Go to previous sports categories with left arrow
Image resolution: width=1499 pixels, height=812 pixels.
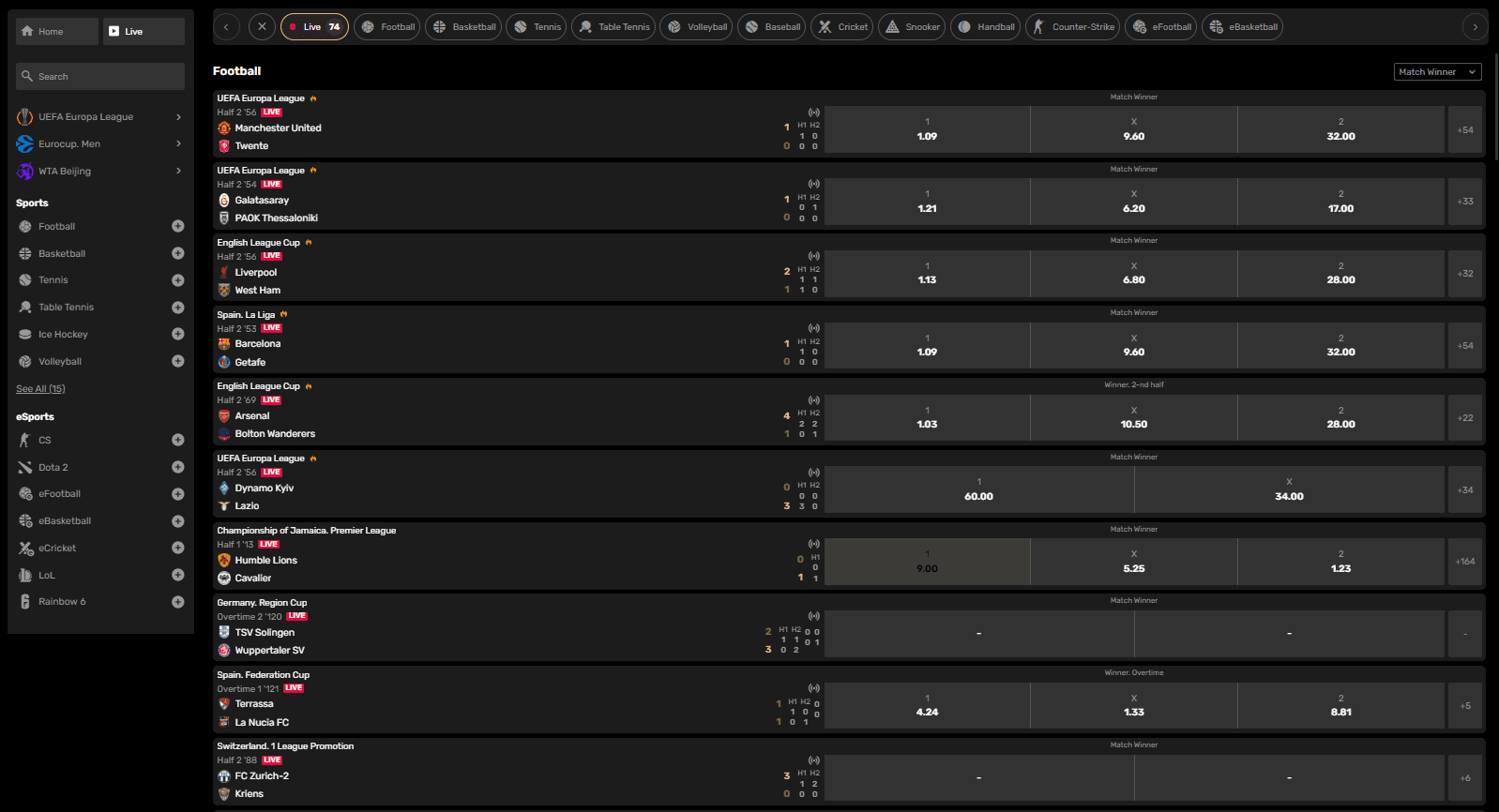(x=226, y=27)
